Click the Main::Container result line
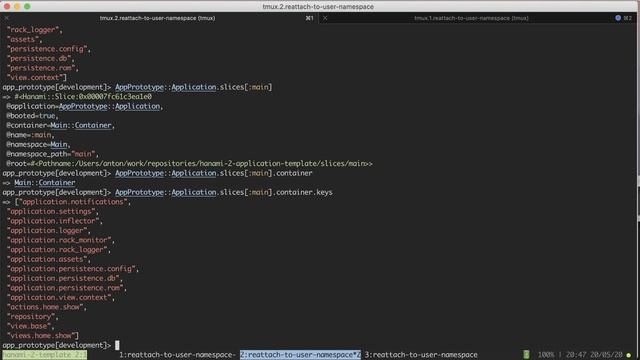The height and width of the screenshot is (360, 640). tap(44, 182)
